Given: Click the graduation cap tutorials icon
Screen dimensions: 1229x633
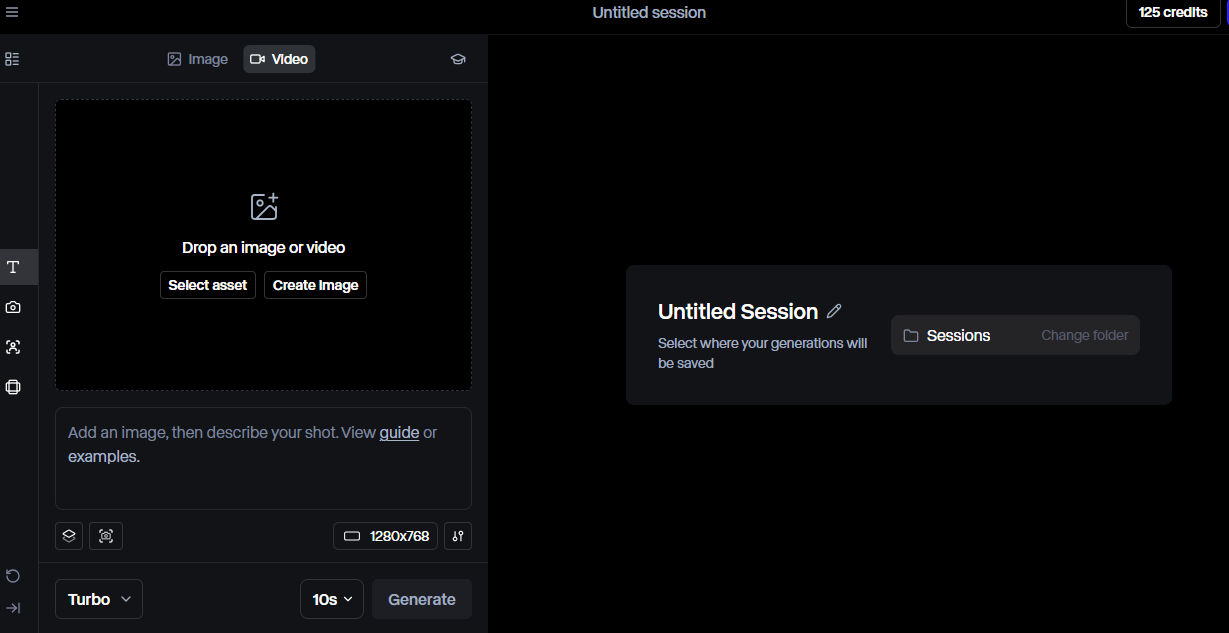Looking at the screenshot, I should pyautogui.click(x=458, y=59).
